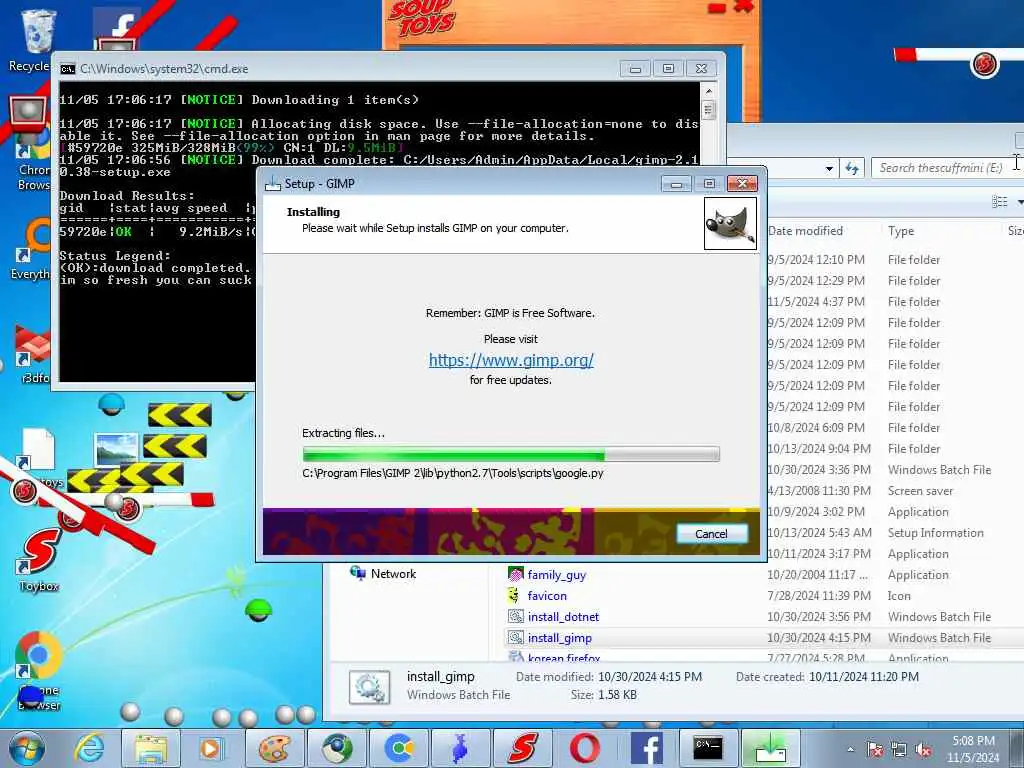Open the network tray icon
The height and width of the screenshot is (768, 1024).
click(899, 750)
